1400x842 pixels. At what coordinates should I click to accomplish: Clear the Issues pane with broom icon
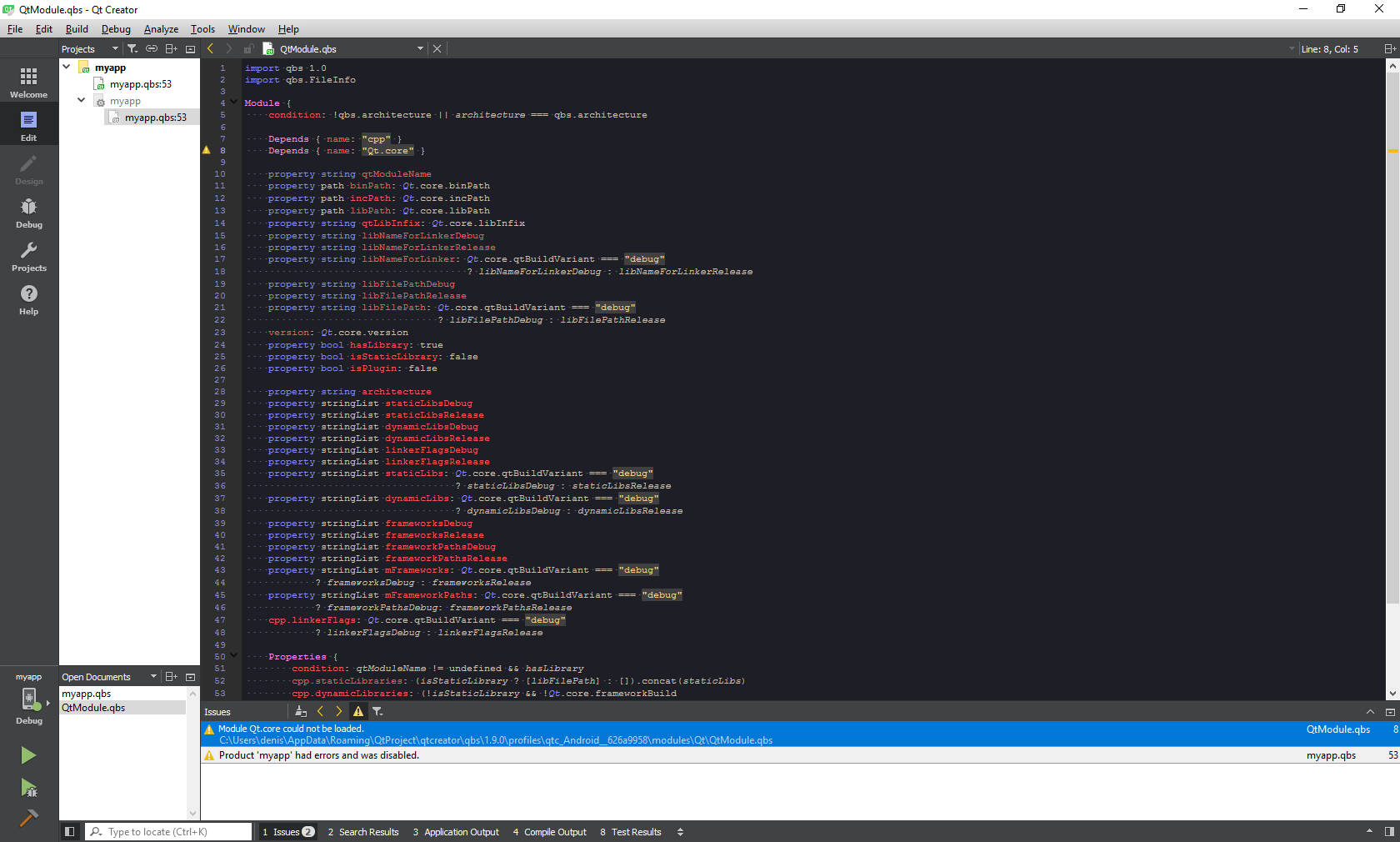[301, 711]
